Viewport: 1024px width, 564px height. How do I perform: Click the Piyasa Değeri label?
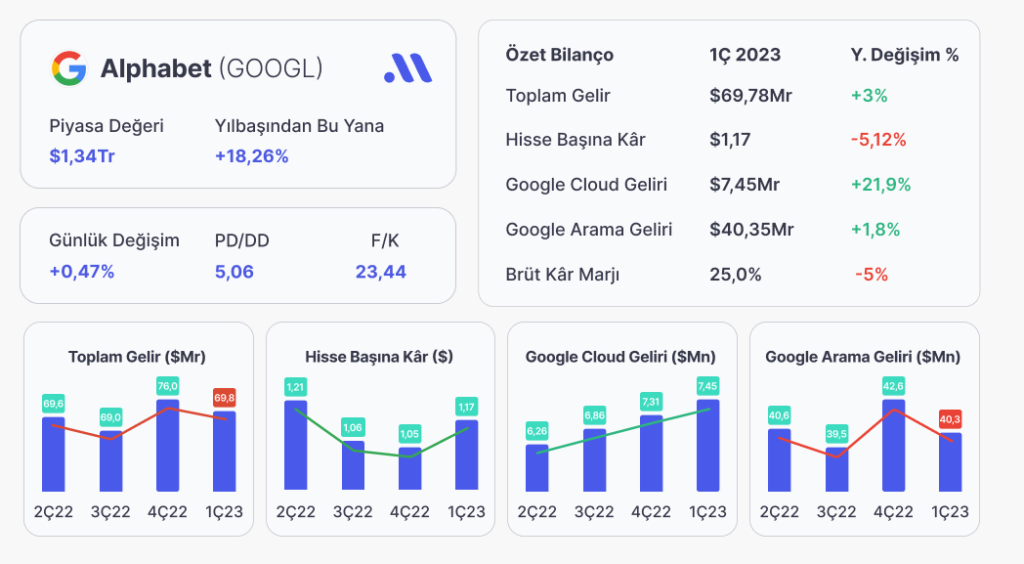(106, 126)
